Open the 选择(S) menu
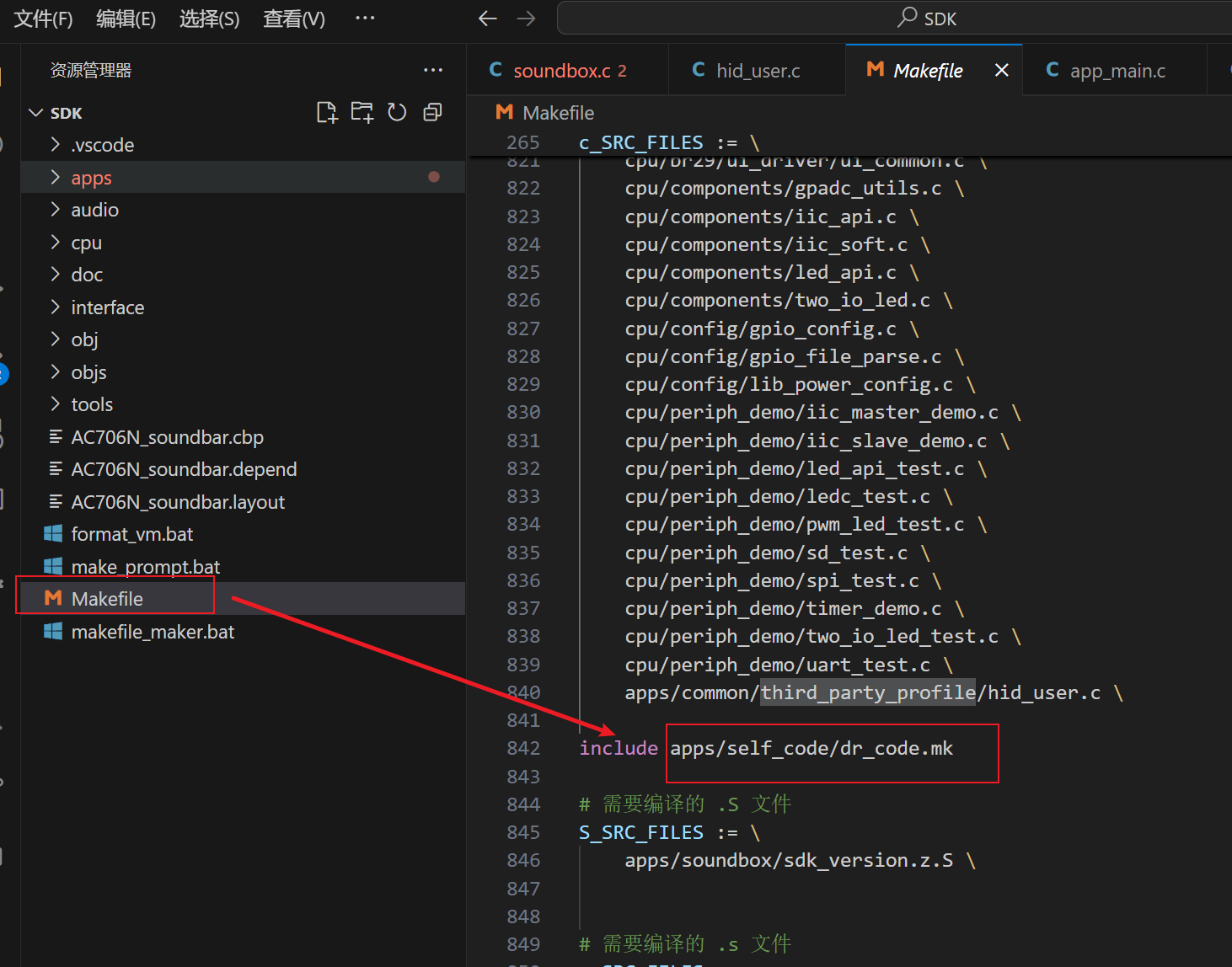This screenshot has width=1232, height=967. (209, 19)
